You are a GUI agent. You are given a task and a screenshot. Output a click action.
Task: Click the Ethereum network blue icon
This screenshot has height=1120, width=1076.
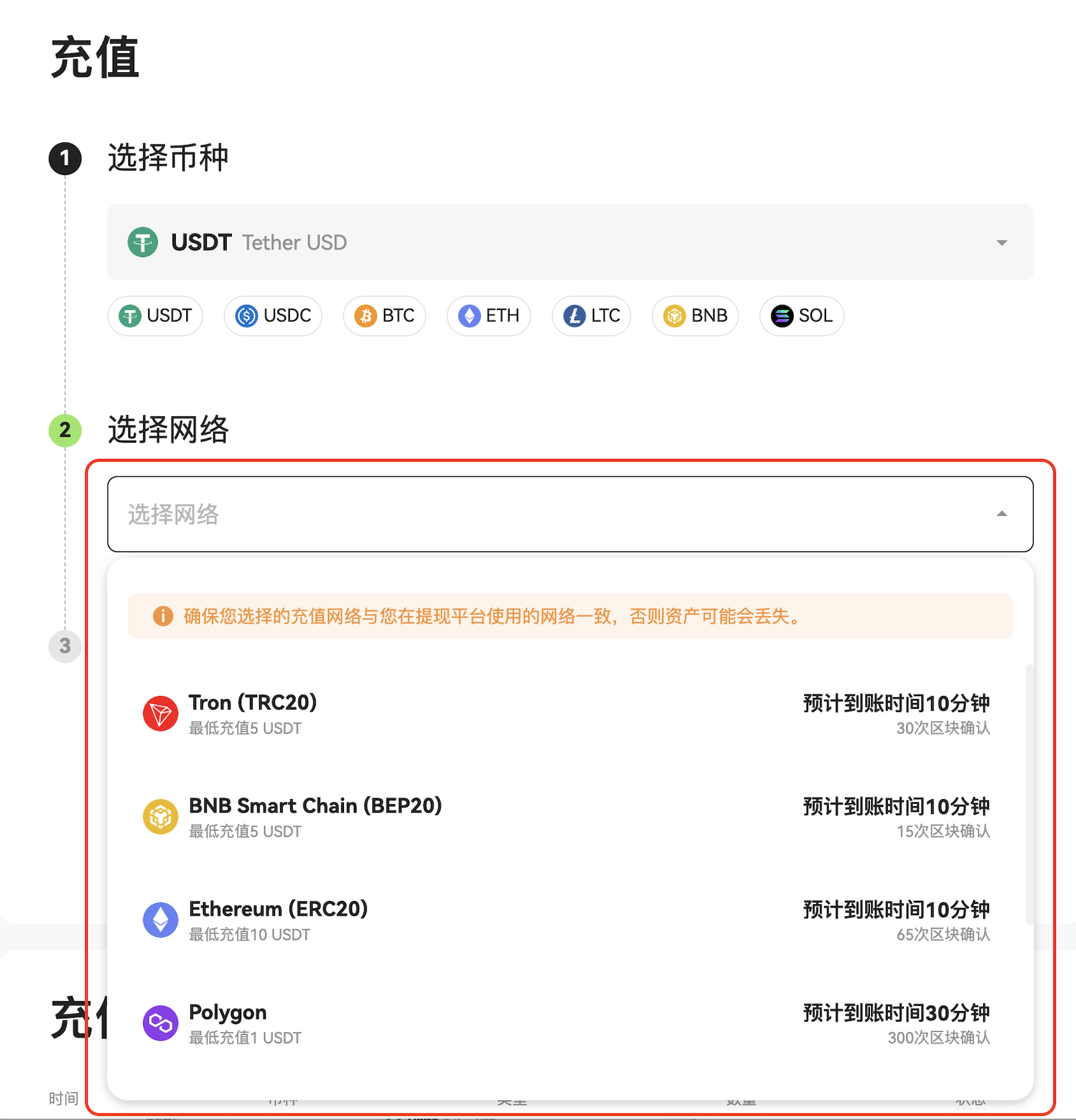point(160,920)
